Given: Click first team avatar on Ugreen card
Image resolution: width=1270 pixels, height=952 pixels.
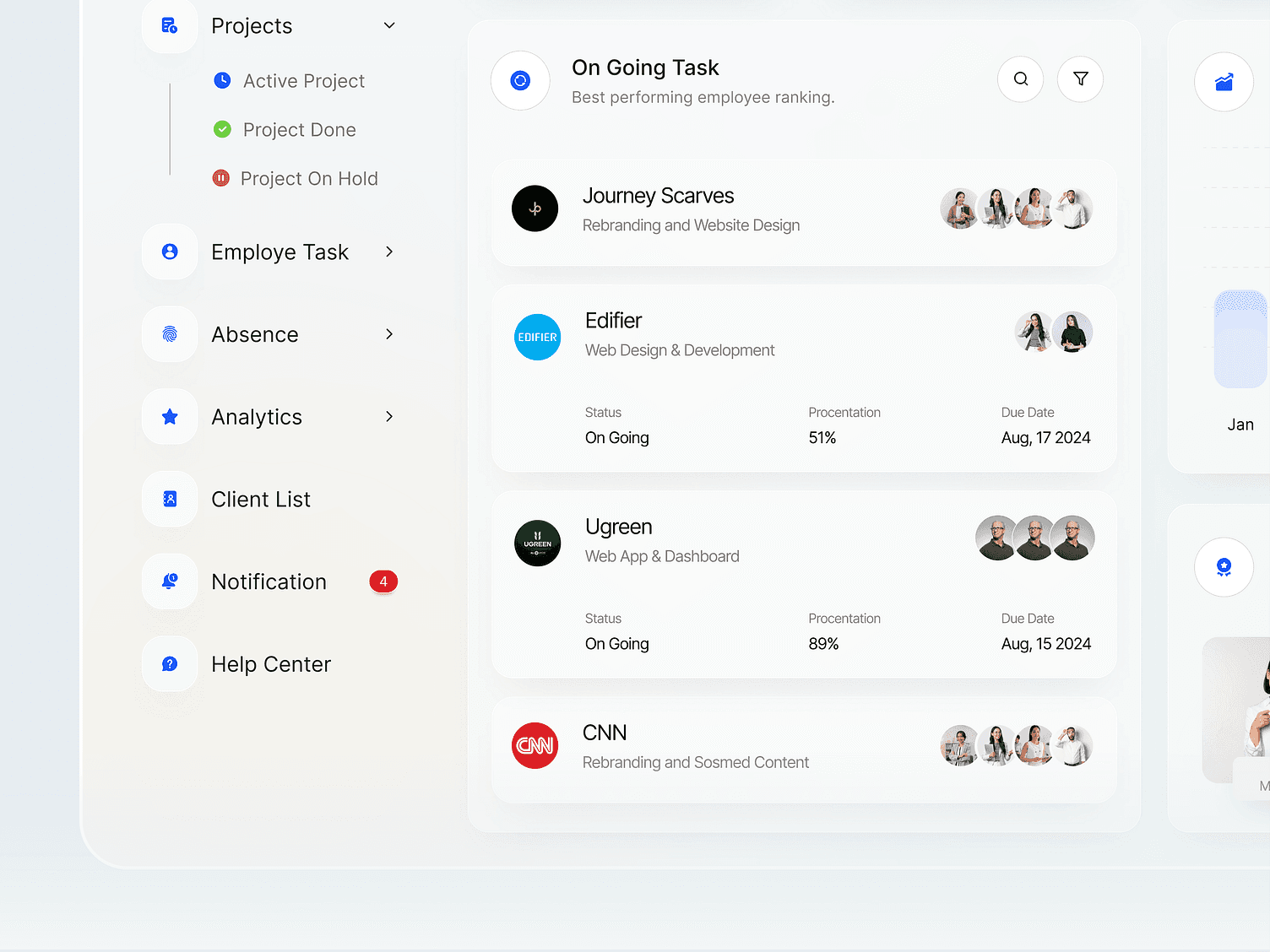Looking at the screenshot, I should [997, 538].
